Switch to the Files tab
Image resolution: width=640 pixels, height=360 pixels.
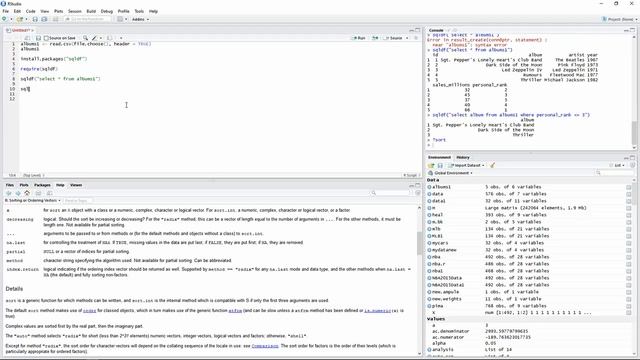9,185
